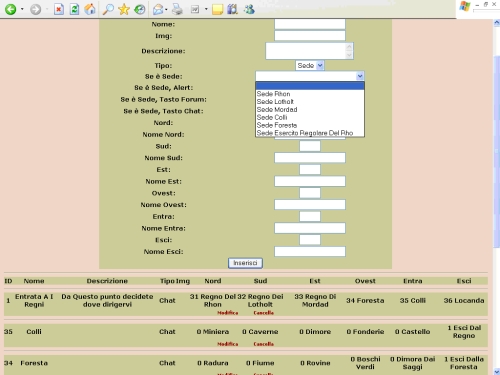Open the yellow note Discuss icon
500x375 pixels.
(217, 9)
